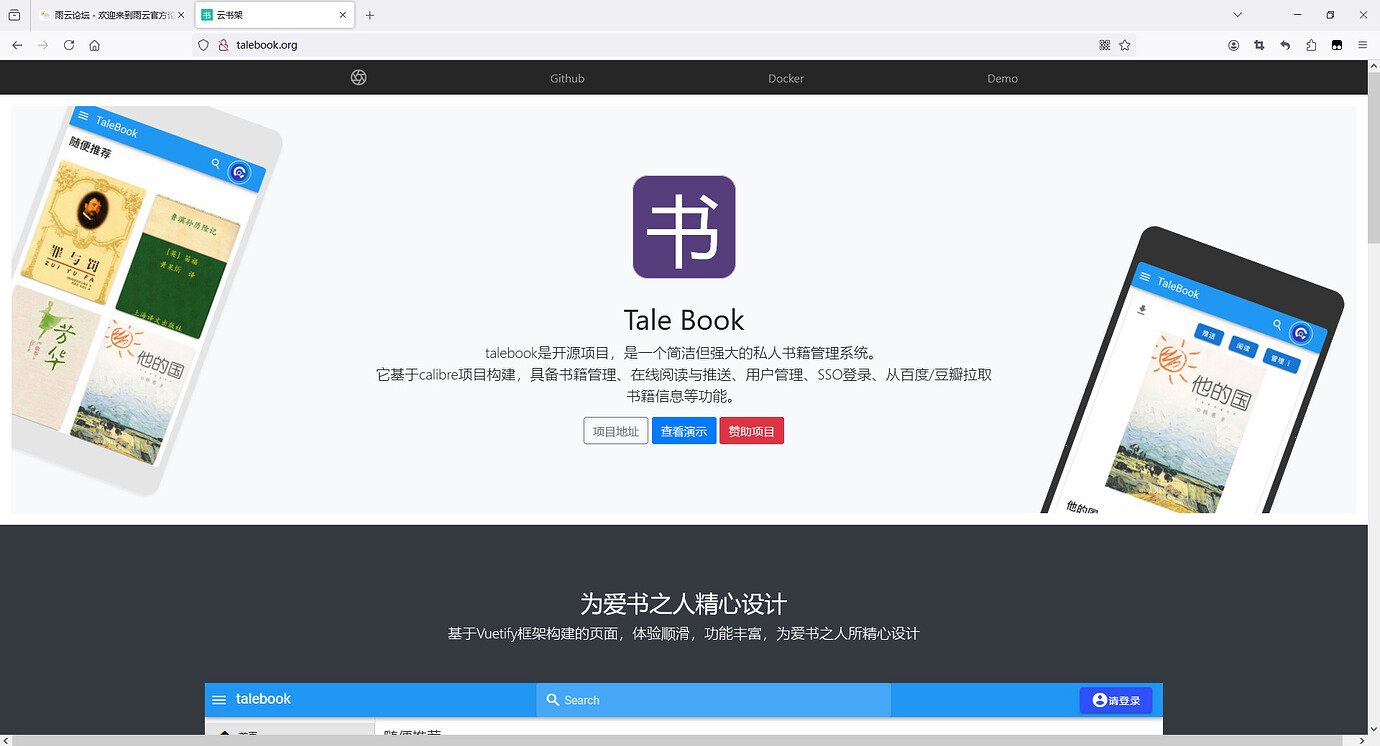
Task: Open the hamburger menu on the left phone mockup
Action: coord(84,116)
